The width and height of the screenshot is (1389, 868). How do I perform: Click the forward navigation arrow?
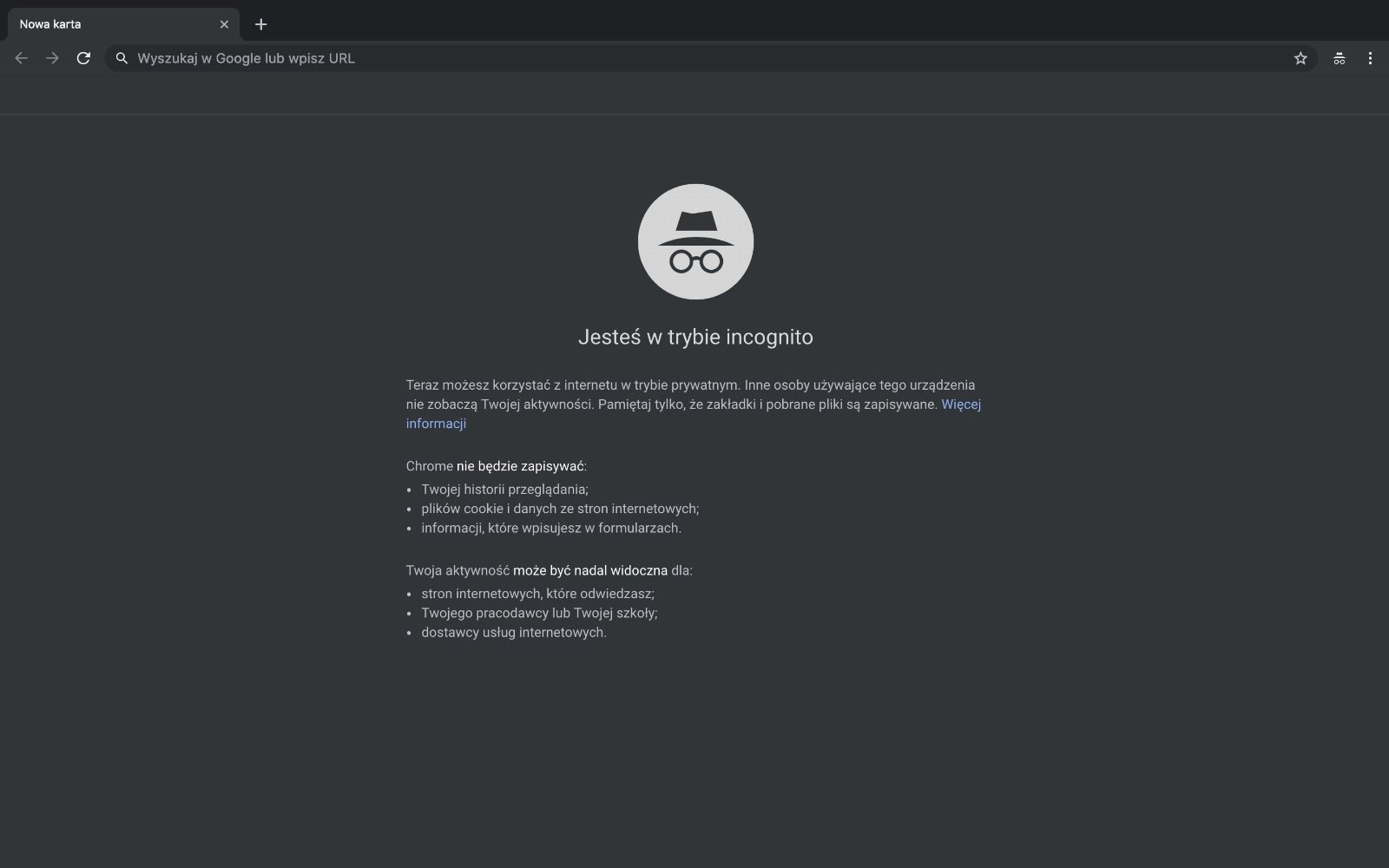click(53, 58)
